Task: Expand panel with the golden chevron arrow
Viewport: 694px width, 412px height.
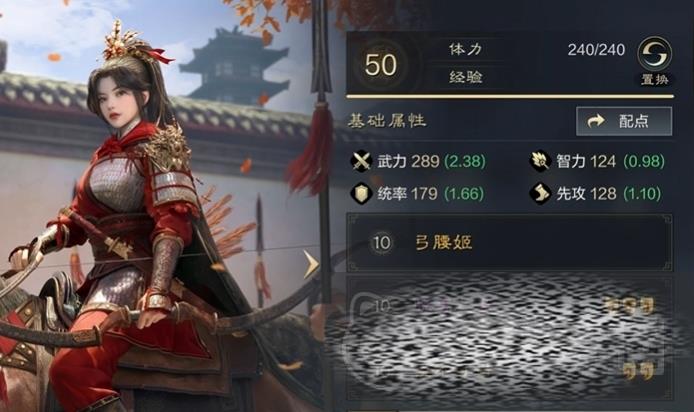Action: click(311, 264)
